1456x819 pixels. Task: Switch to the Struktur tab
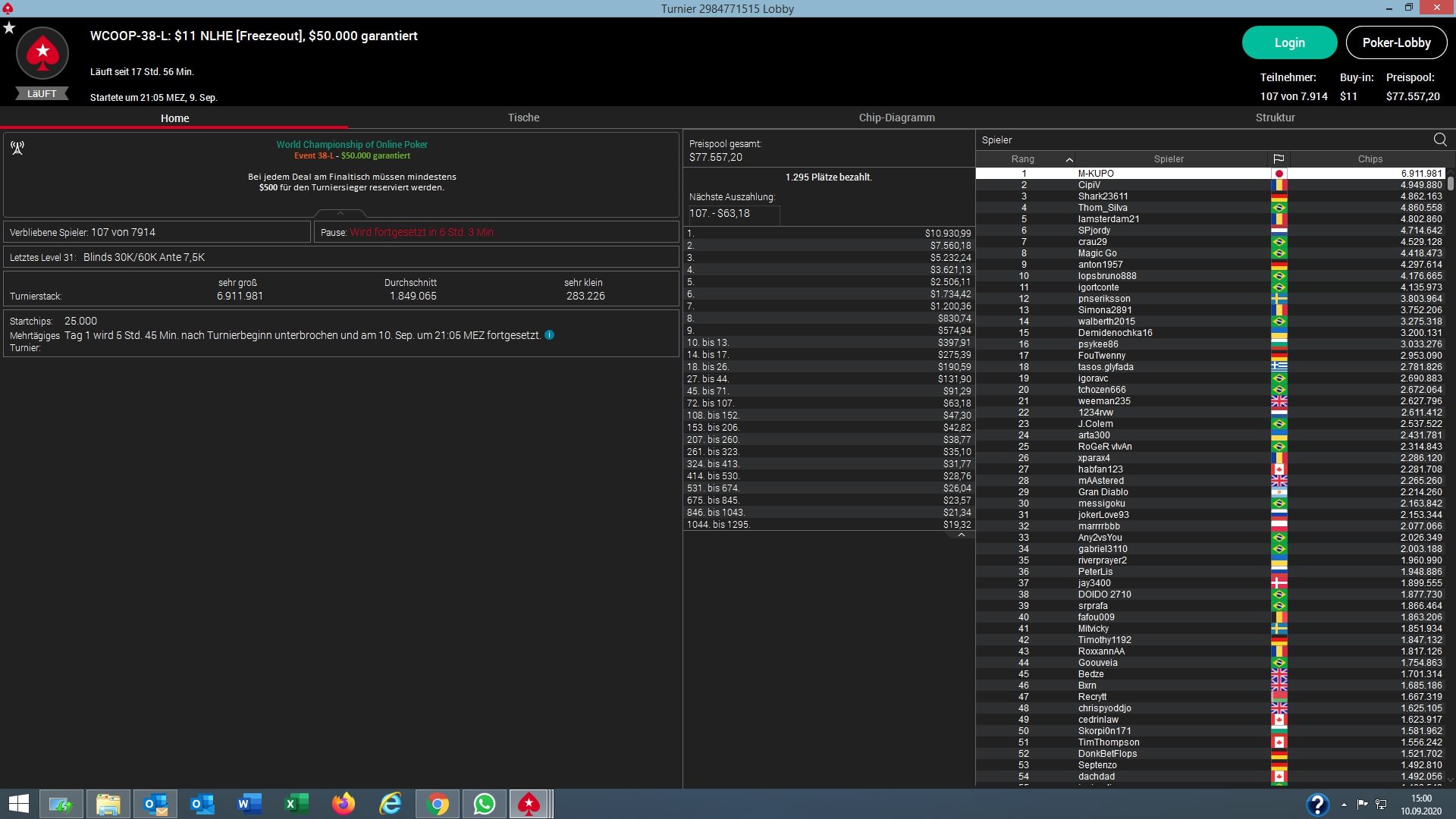(1275, 118)
